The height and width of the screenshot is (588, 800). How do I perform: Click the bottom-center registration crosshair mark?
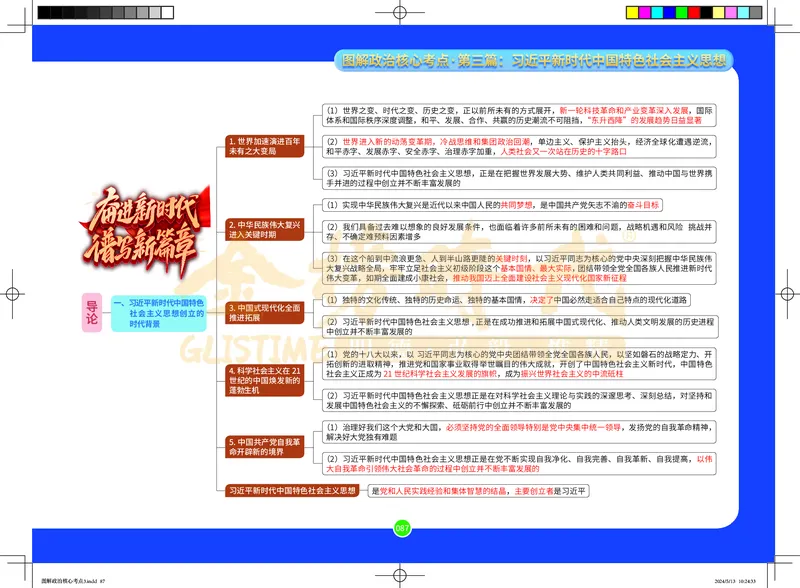(399, 578)
